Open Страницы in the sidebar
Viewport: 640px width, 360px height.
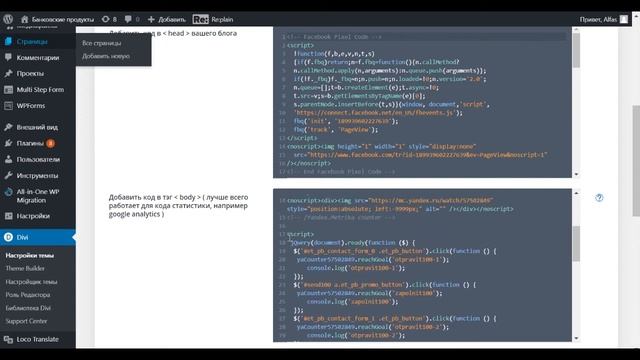click(32, 41)
